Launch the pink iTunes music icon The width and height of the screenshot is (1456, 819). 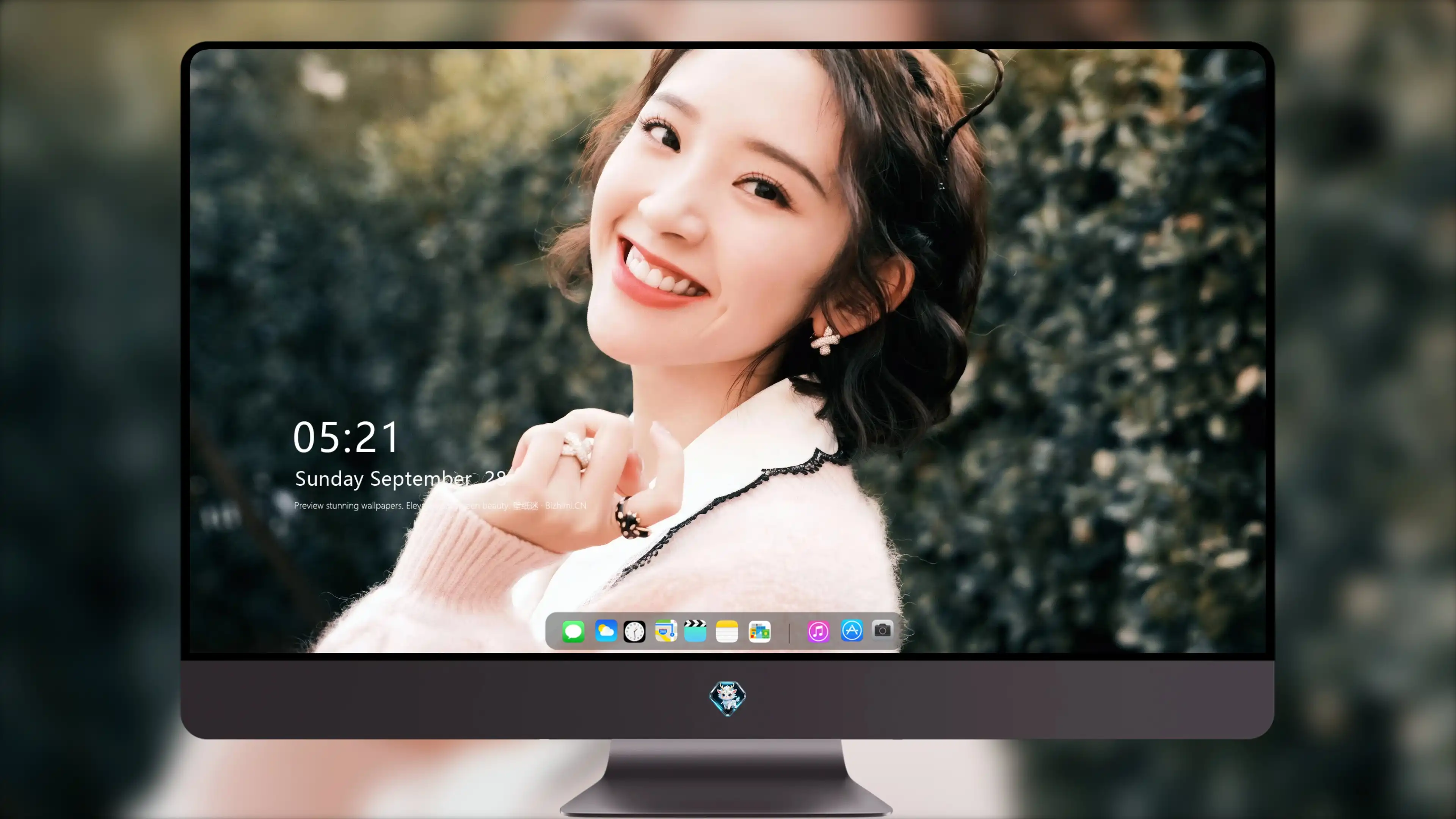819,631
